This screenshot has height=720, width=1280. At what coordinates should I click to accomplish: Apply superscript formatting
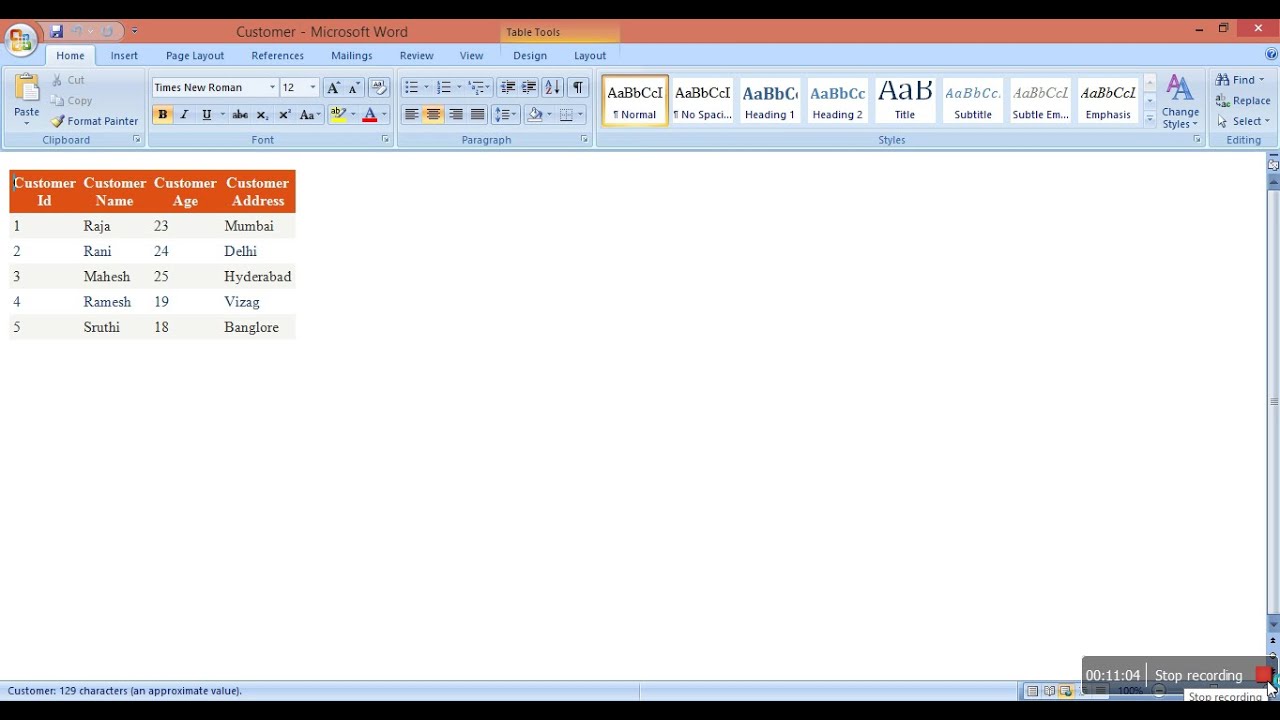pyautogui.click(x=284, y=115)
